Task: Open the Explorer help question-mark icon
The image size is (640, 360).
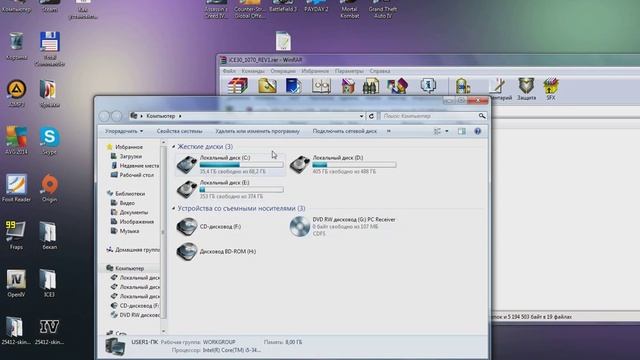Action: pyautogui.click(x=478, y=131)
